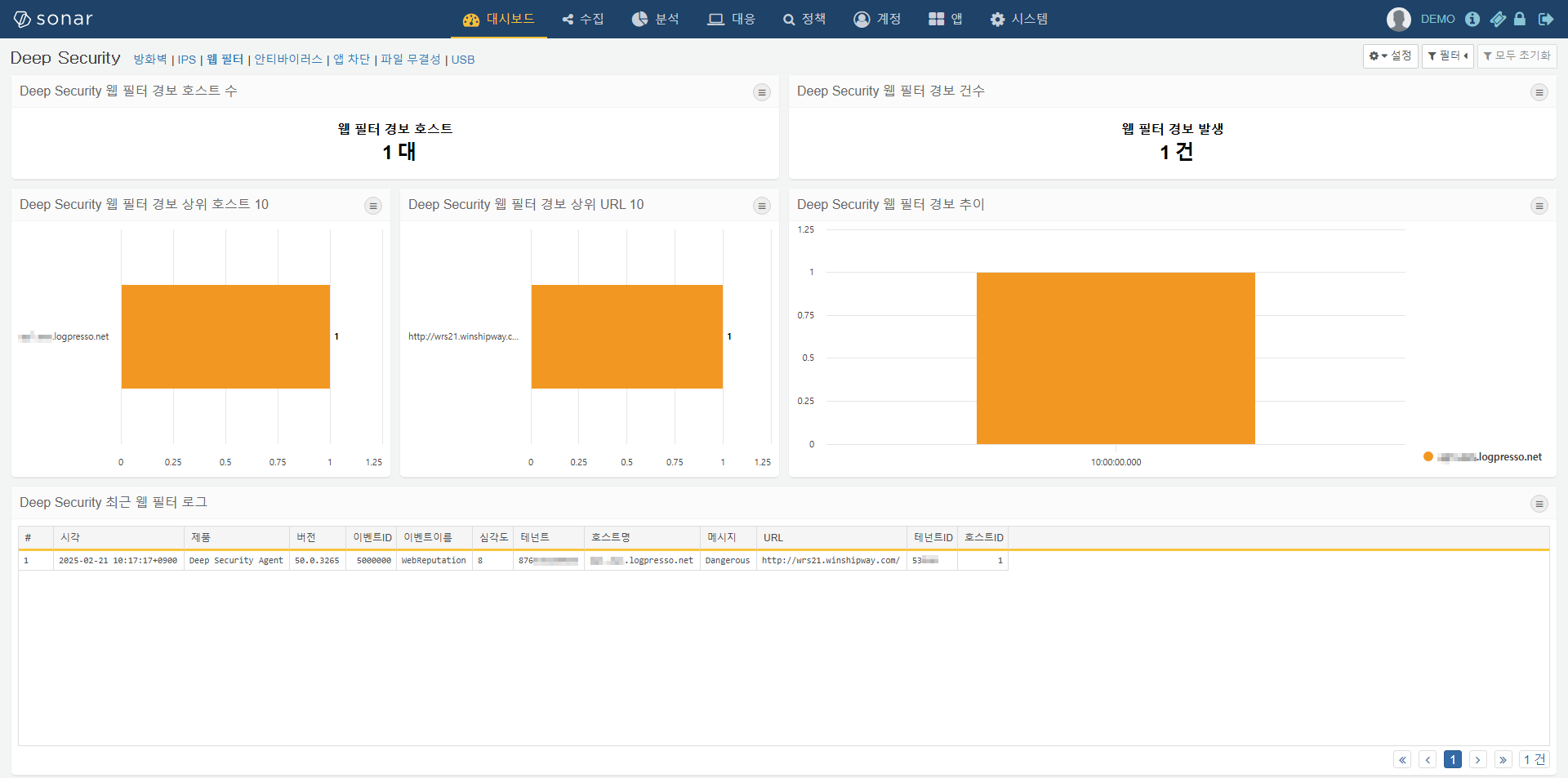Go to next page of log table
Screen dimensions: 1568x778
(x=1478, y=759)
